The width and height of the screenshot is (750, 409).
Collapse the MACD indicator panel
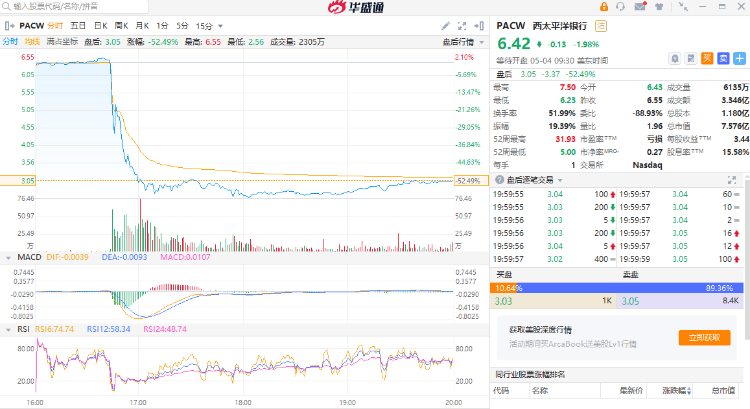coord(8,258)
